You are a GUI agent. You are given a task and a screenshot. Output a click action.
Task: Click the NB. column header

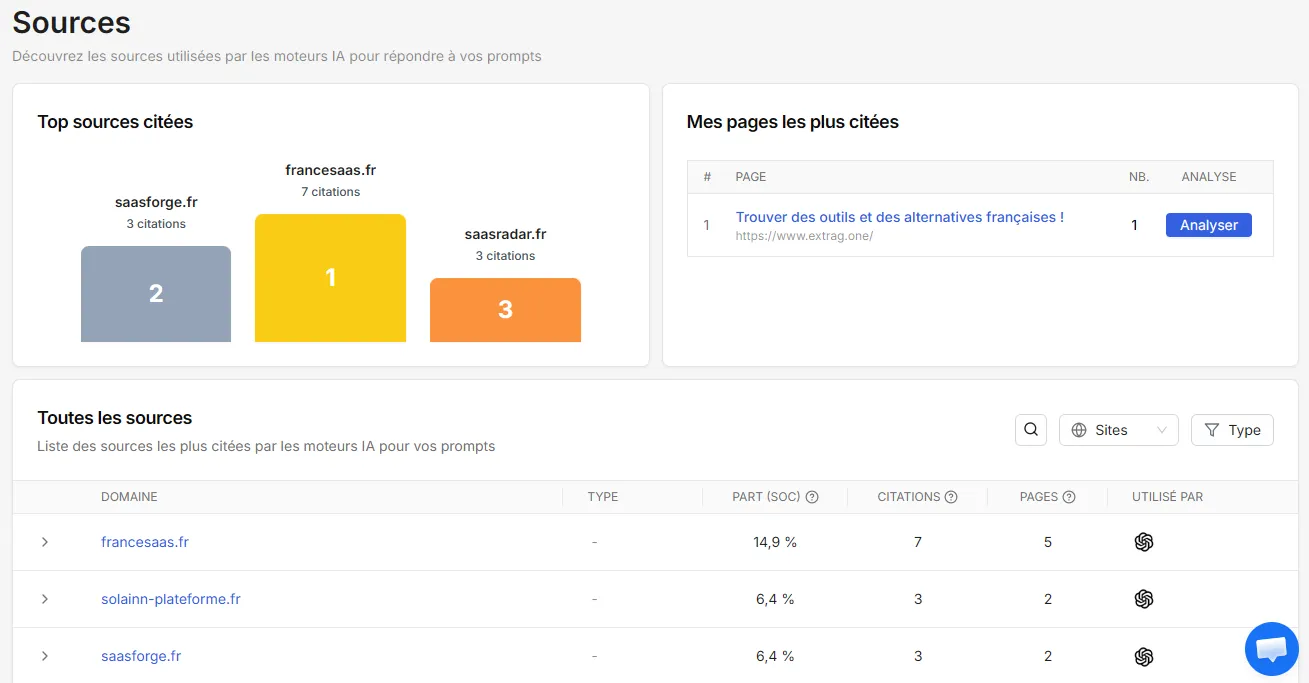coord(1139,177)
